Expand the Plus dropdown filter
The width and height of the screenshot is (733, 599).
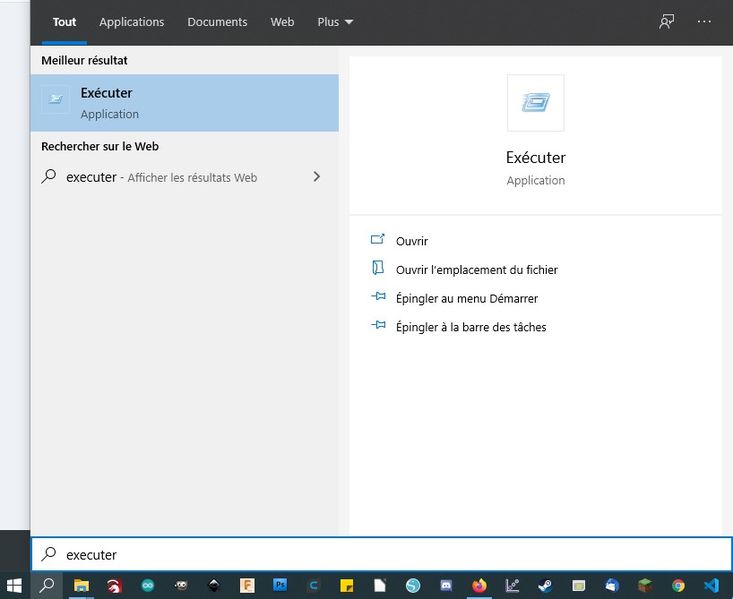pyautogui.click(x=335, y=22)
